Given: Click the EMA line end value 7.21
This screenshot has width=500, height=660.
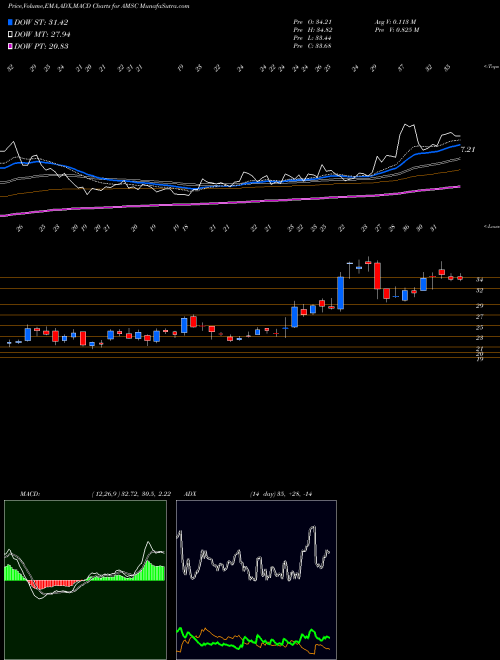Looking at the screenshot, I should pos(469,149).
